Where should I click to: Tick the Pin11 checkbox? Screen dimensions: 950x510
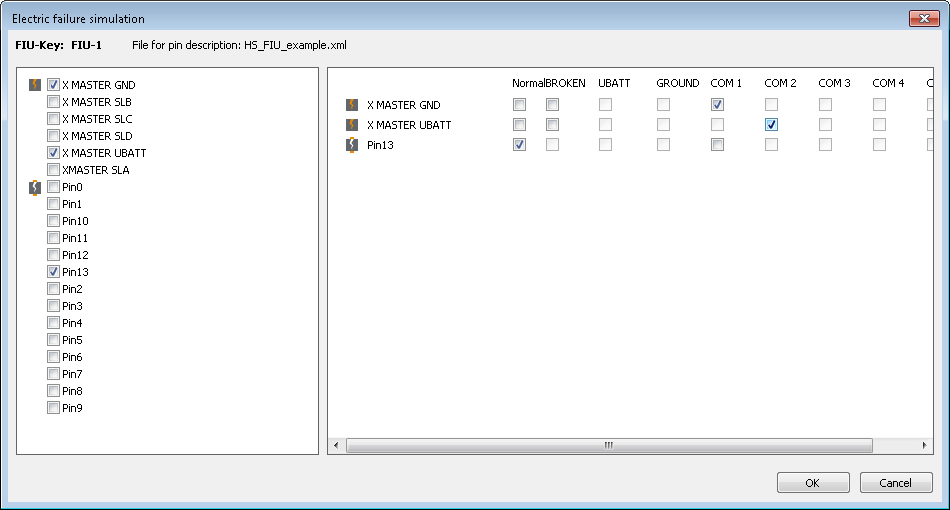point(53,237)
